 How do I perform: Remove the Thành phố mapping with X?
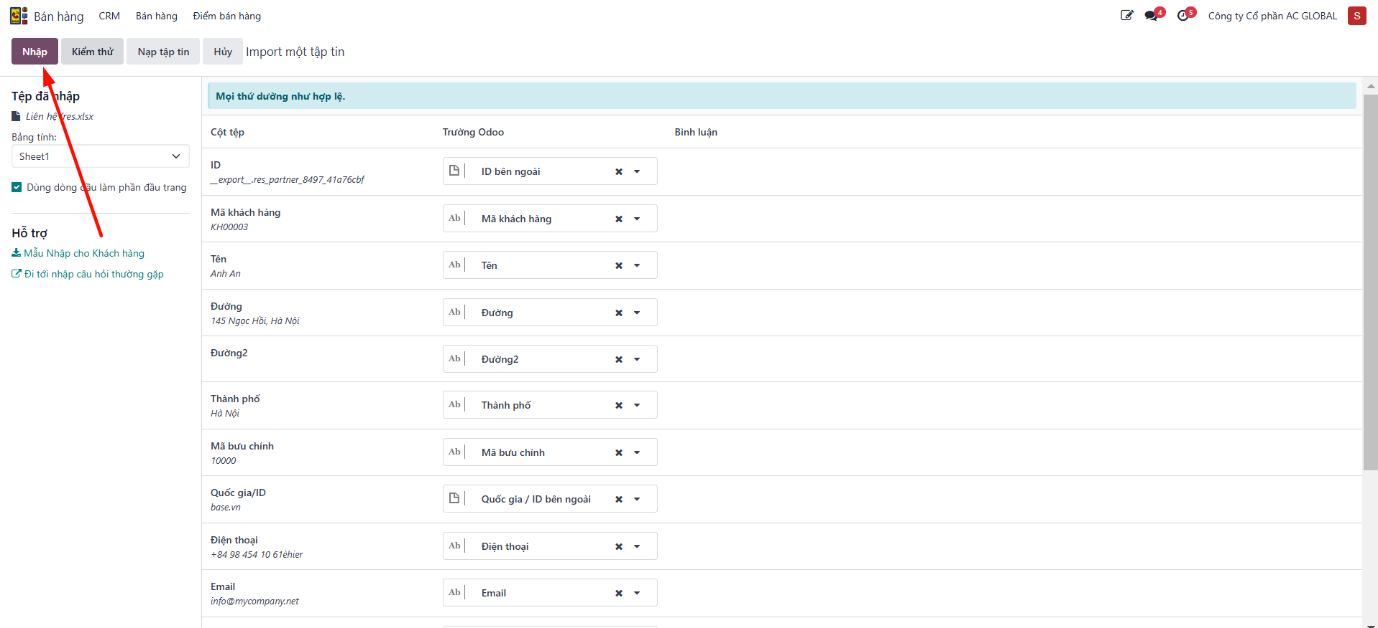[x=619, y=406]
